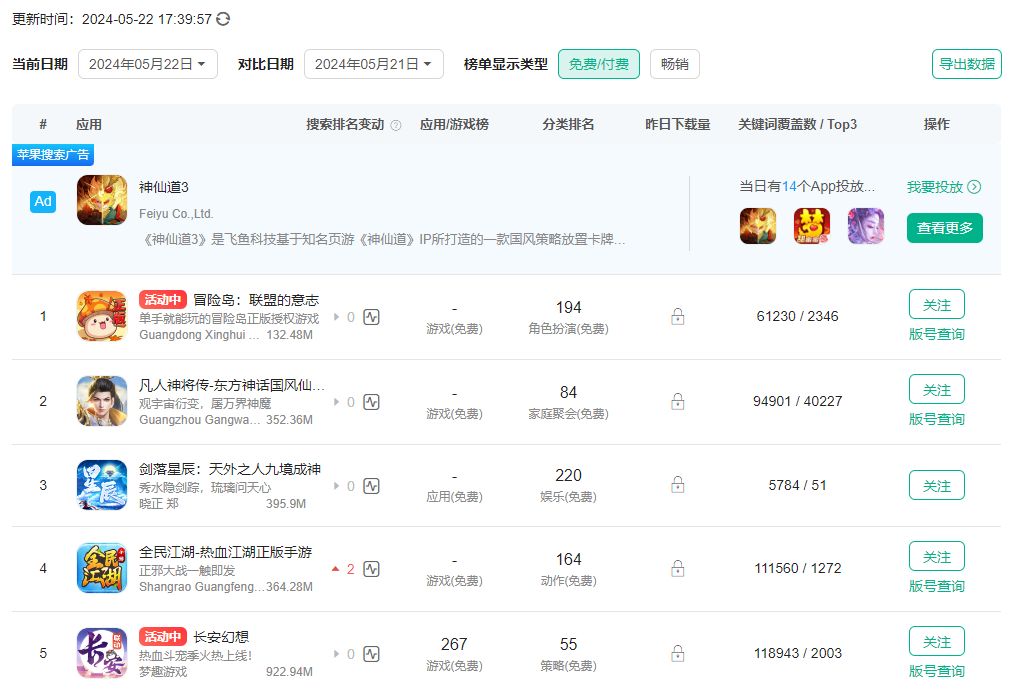Open the 全民江湖 app icon
The height and width of the screenshot is (689, 1012).
102,568
